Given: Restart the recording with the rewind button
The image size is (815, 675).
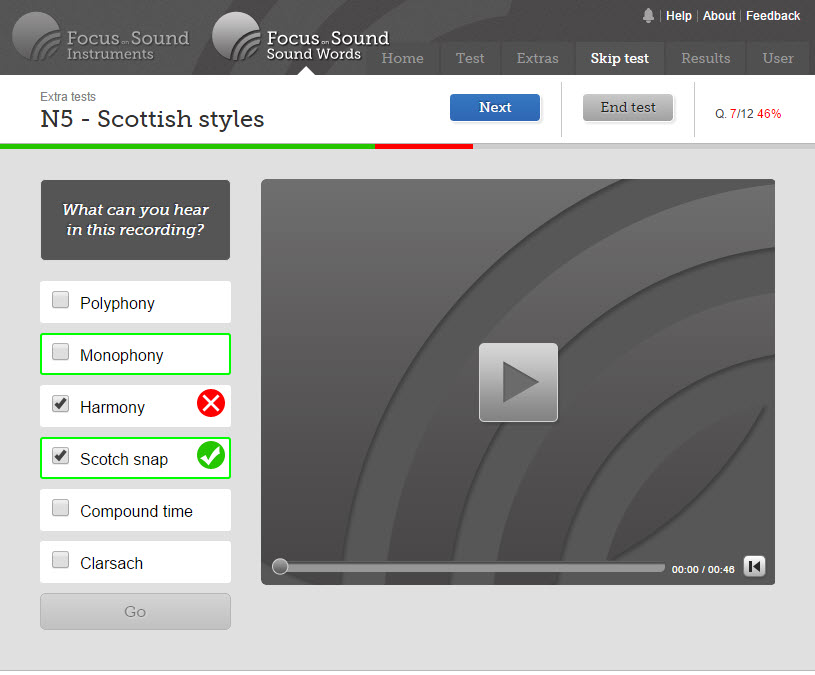Looking at the screenshot, I should (754, 566).
